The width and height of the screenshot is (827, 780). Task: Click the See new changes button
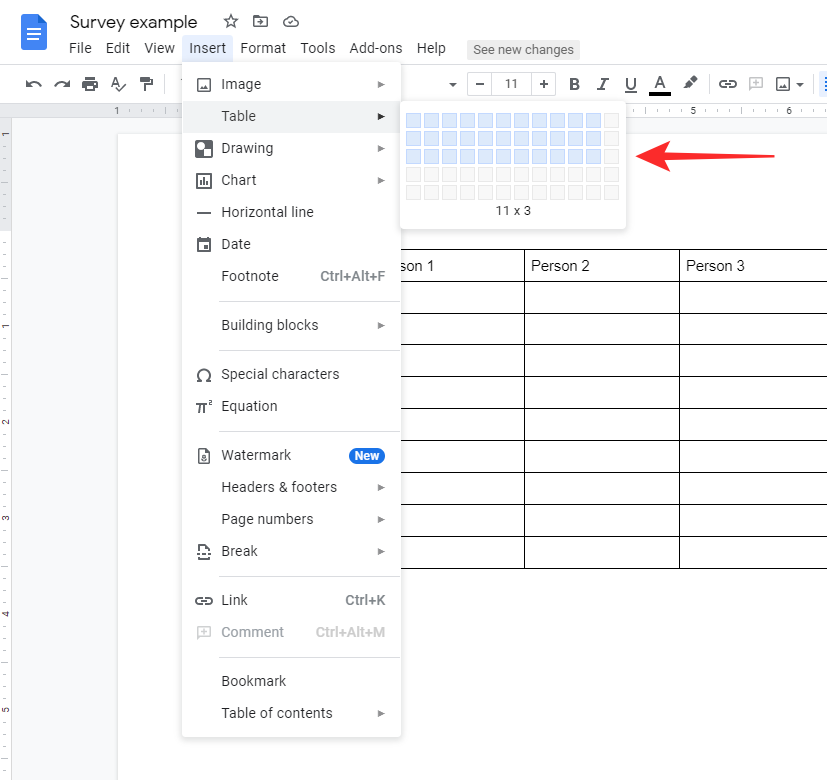point(523,50)
